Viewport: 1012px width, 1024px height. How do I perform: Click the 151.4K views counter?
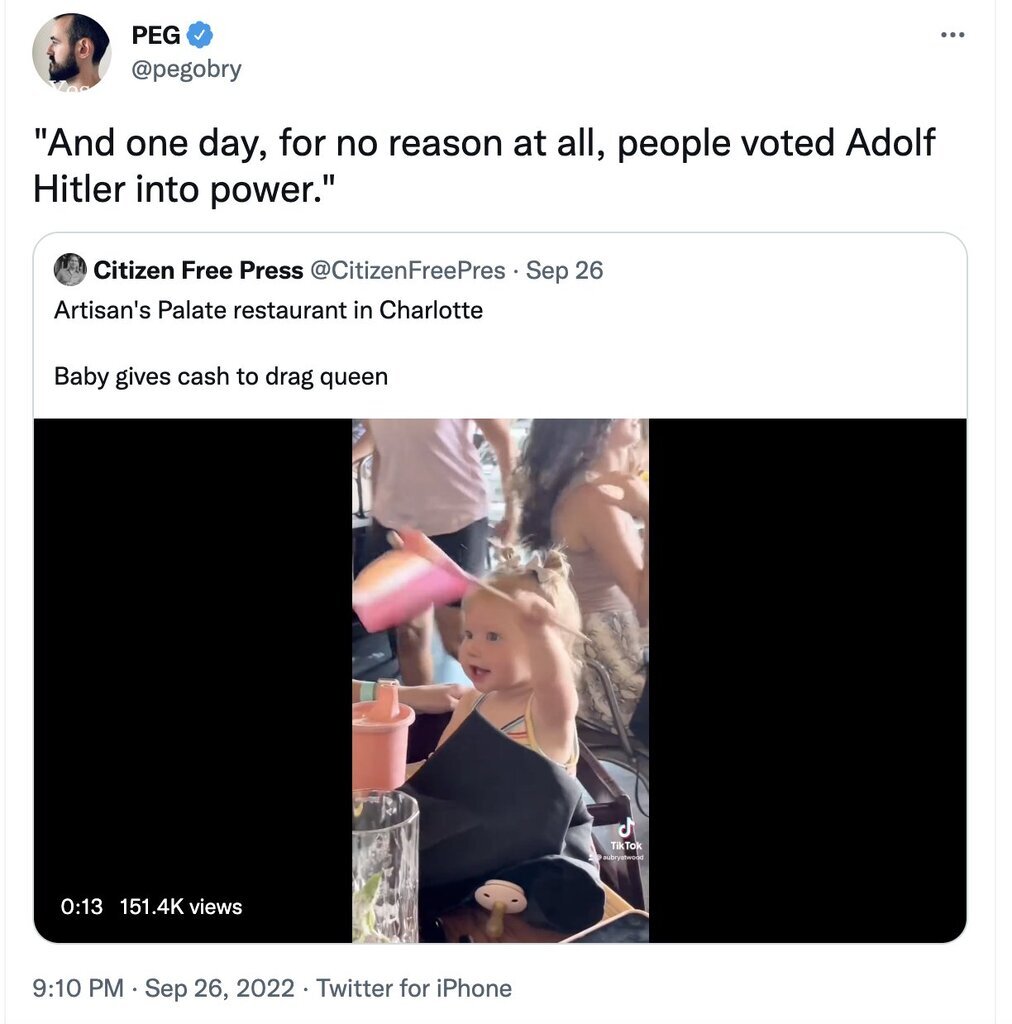tap(181, 907)
